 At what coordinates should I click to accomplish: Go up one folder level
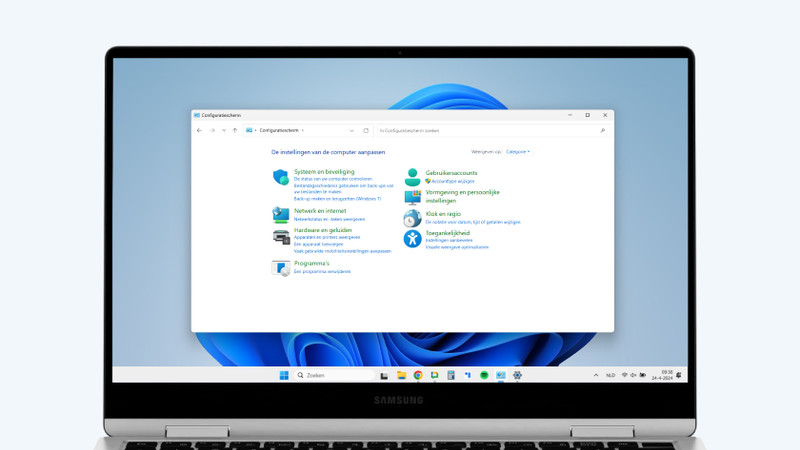[x=234, y=130]
